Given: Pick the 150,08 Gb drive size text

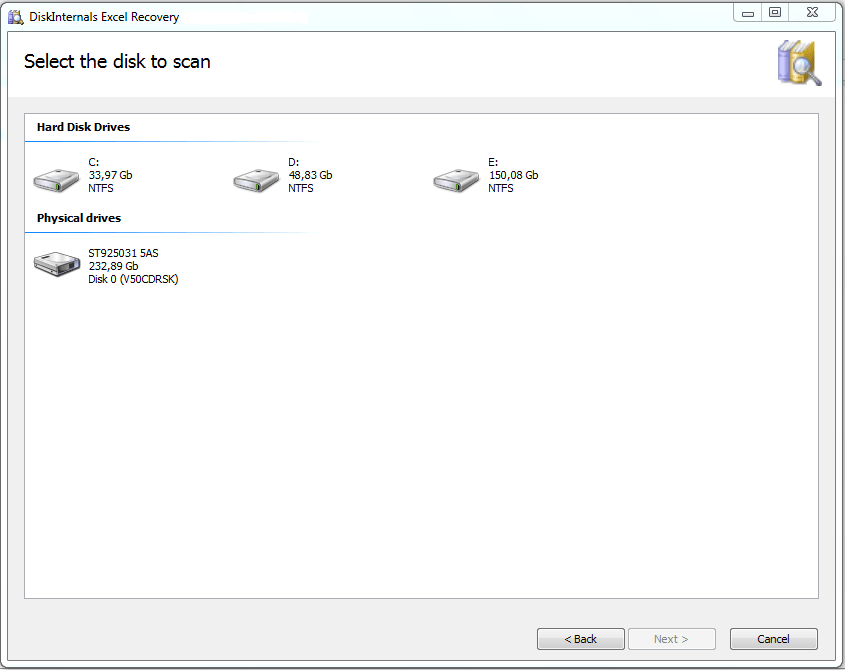Looking at the screenshot, I should click(513, 175).
